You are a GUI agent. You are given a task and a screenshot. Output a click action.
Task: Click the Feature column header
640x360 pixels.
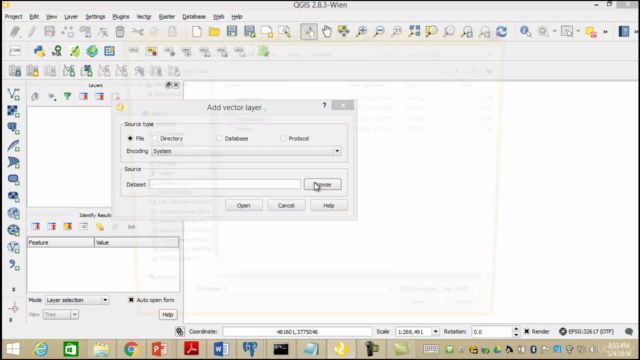(61, 242)
